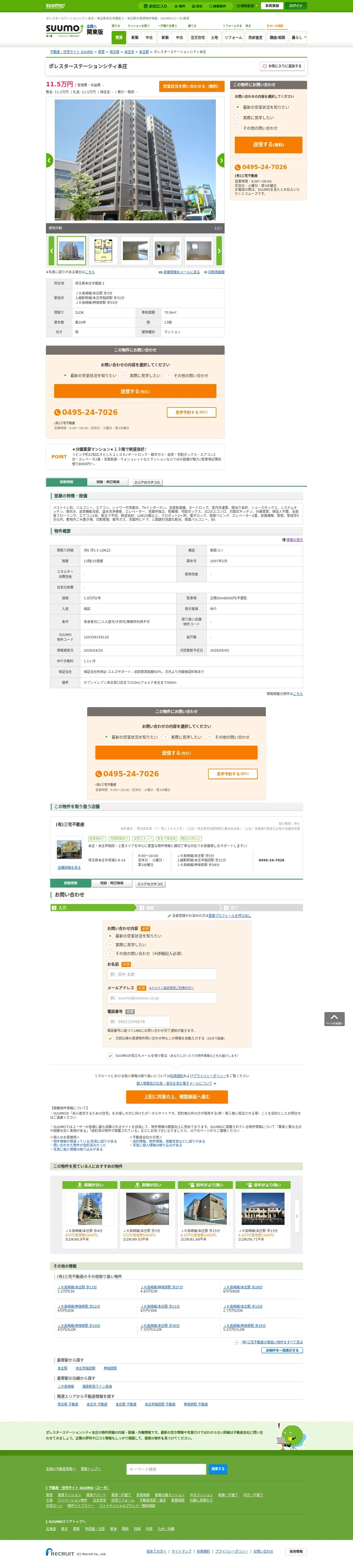Send room info via 部屋情報をメールに送る
This screenshot has height=1568, width=353.
[180, 272]
